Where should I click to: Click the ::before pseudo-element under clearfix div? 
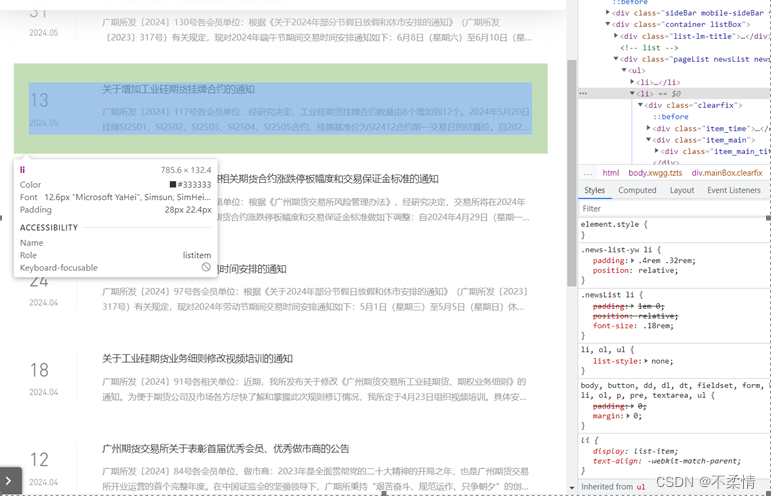[671, 117]
